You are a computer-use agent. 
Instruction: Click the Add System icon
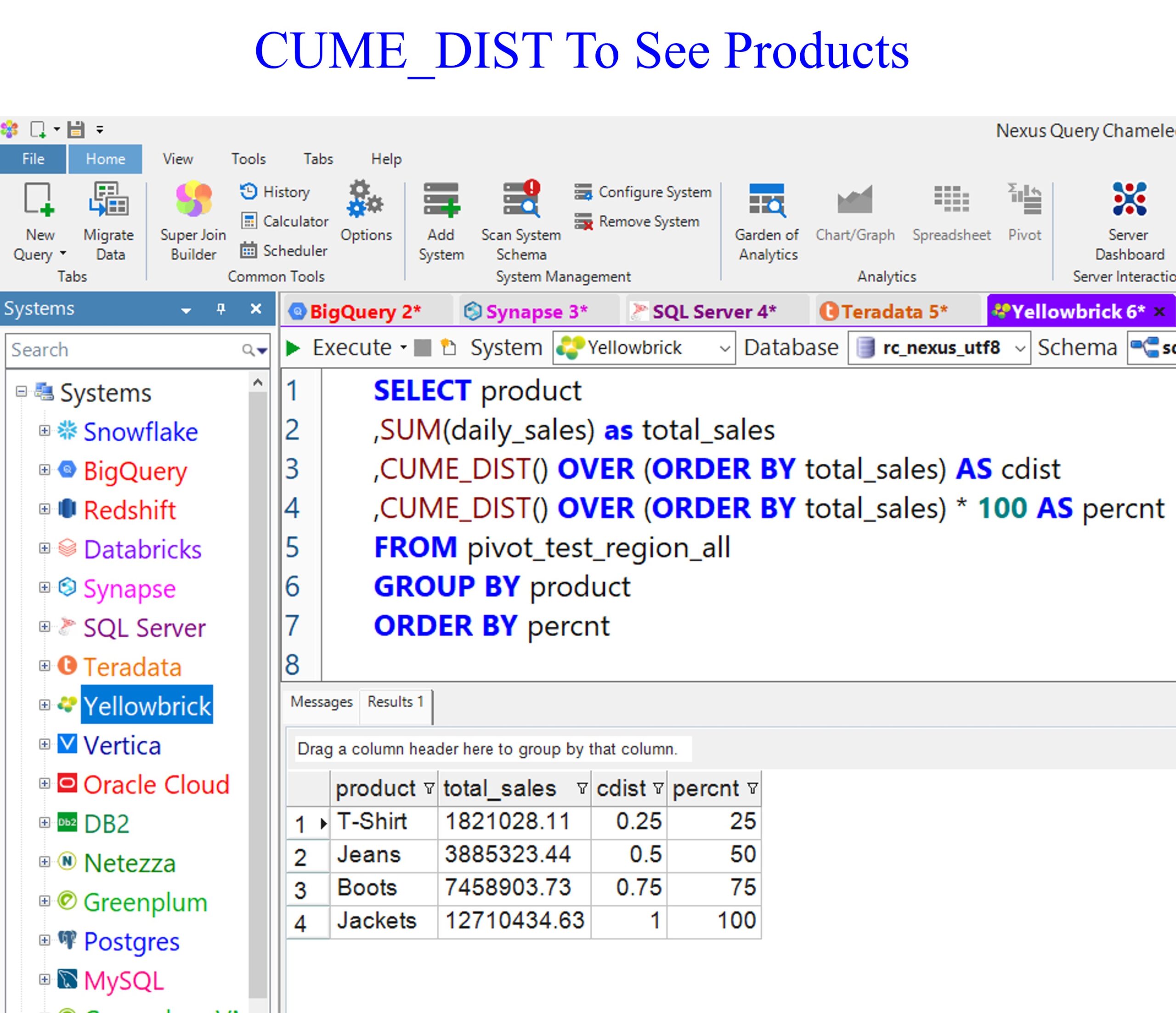pos(441,200)
